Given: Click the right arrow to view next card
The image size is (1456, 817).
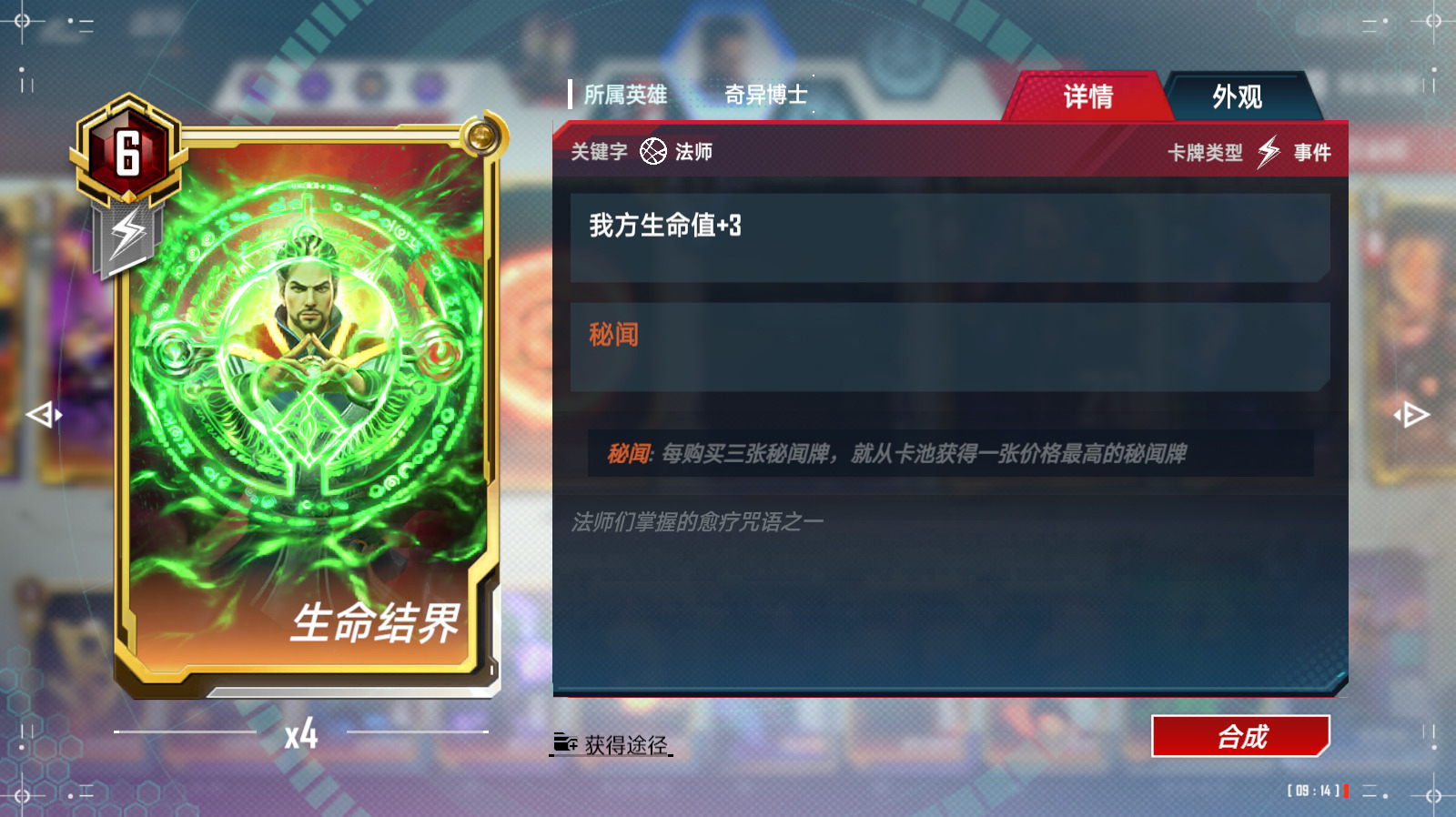Looking at the screenshot, I should [1411, 415].
